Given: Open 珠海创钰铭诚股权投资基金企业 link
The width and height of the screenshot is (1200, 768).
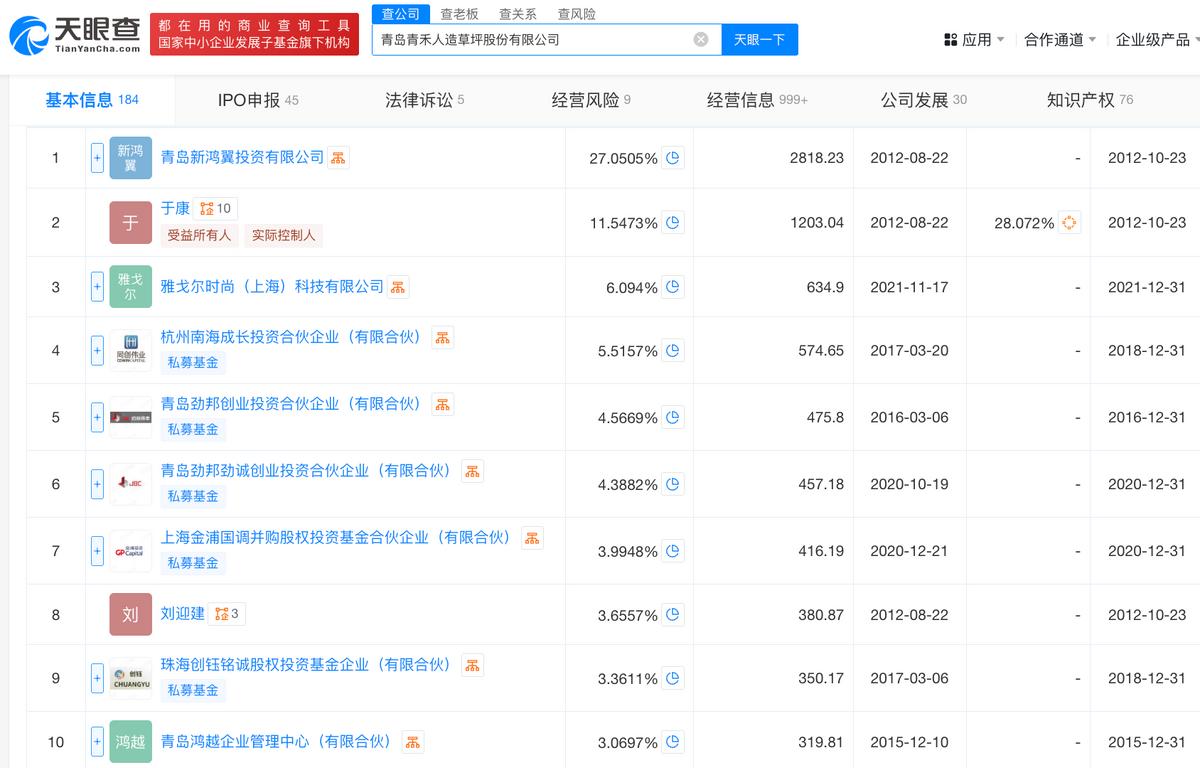Looking at the screenshot, I should (x=308, y=665).
